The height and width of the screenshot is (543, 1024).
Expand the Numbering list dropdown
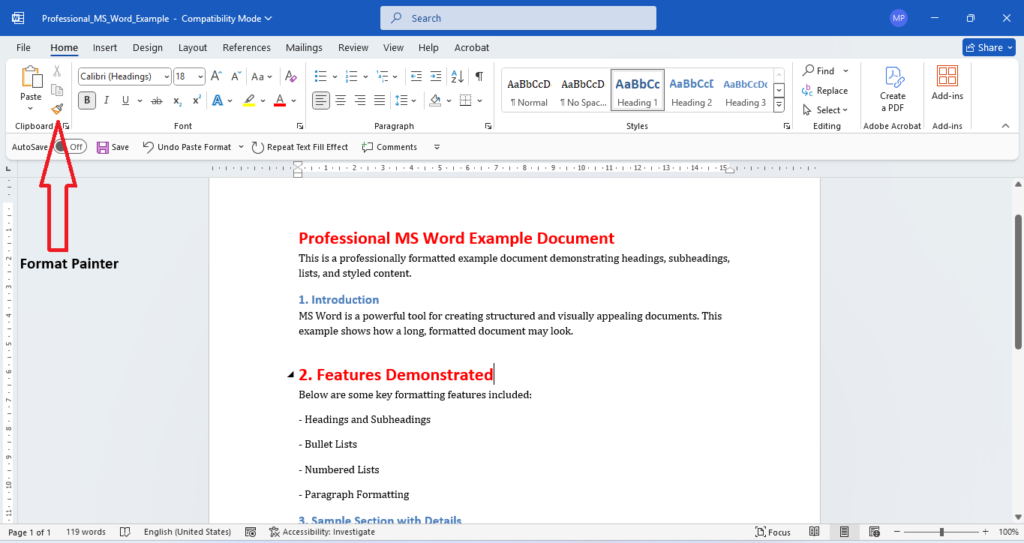pos(366,77)
